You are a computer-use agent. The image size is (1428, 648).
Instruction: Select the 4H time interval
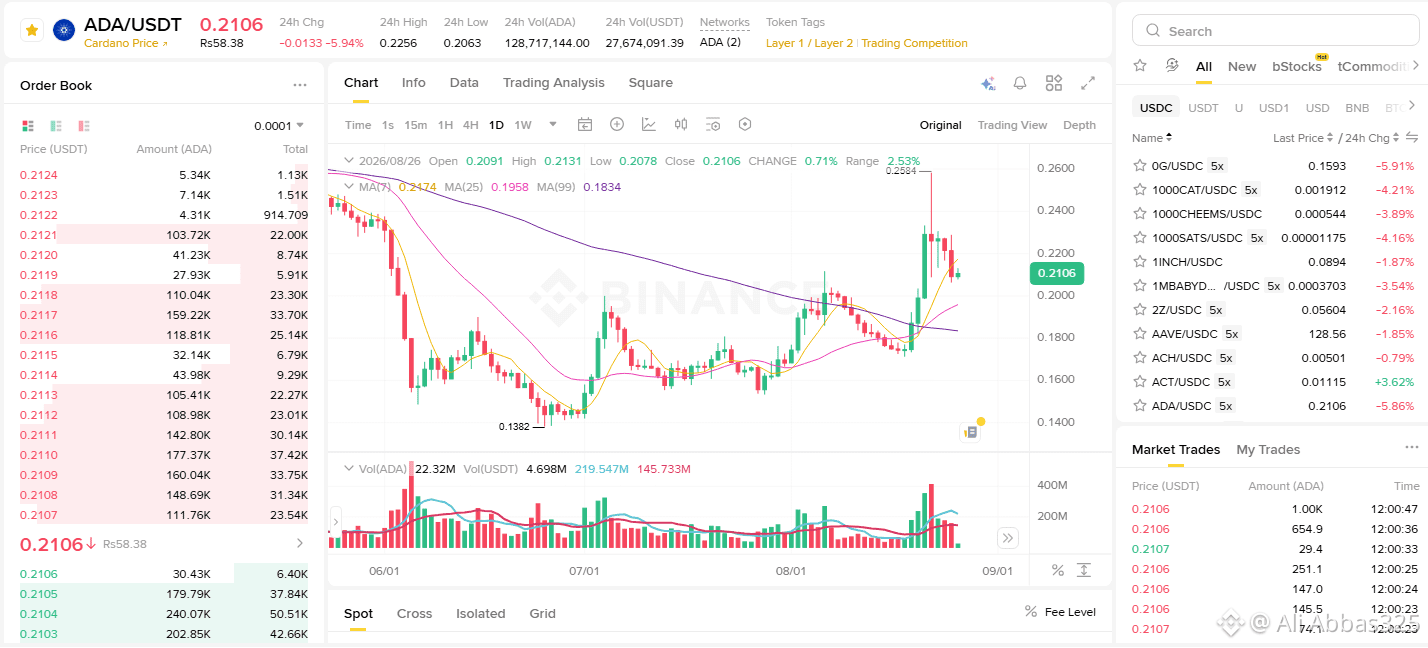(x=470, y=125)
